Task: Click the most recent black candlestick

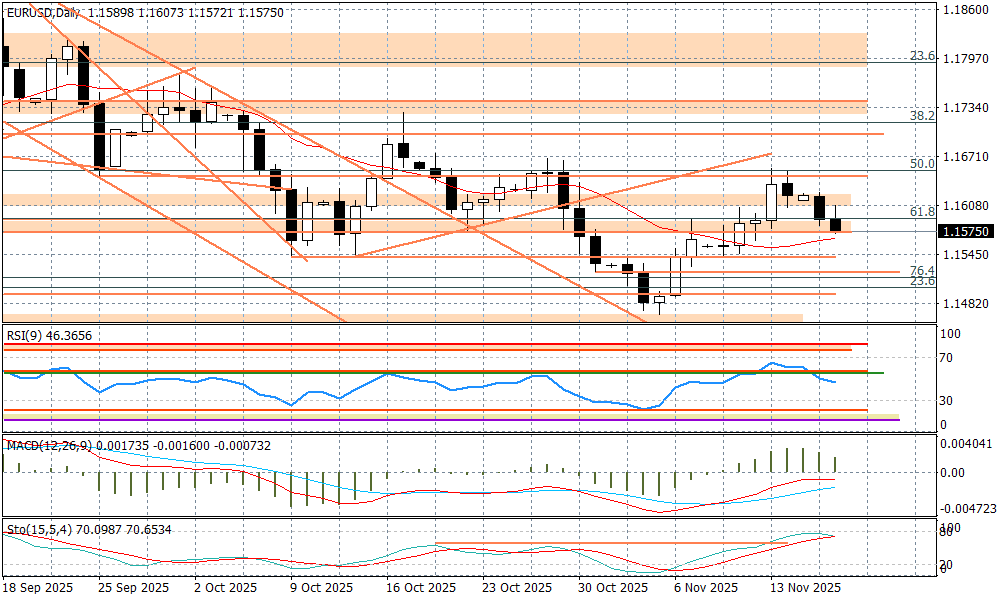Action: 836,226
